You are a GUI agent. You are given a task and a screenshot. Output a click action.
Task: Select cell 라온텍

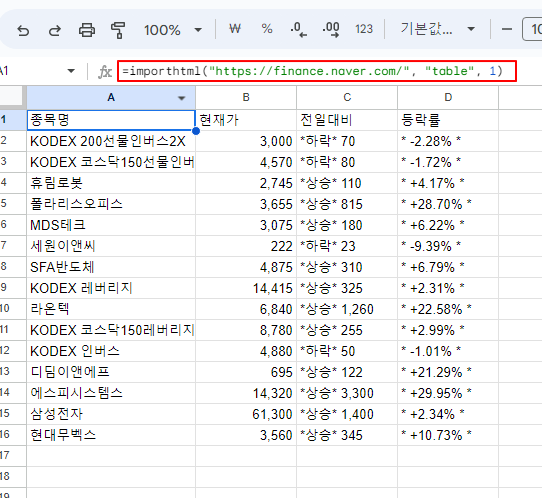(111, 309)
